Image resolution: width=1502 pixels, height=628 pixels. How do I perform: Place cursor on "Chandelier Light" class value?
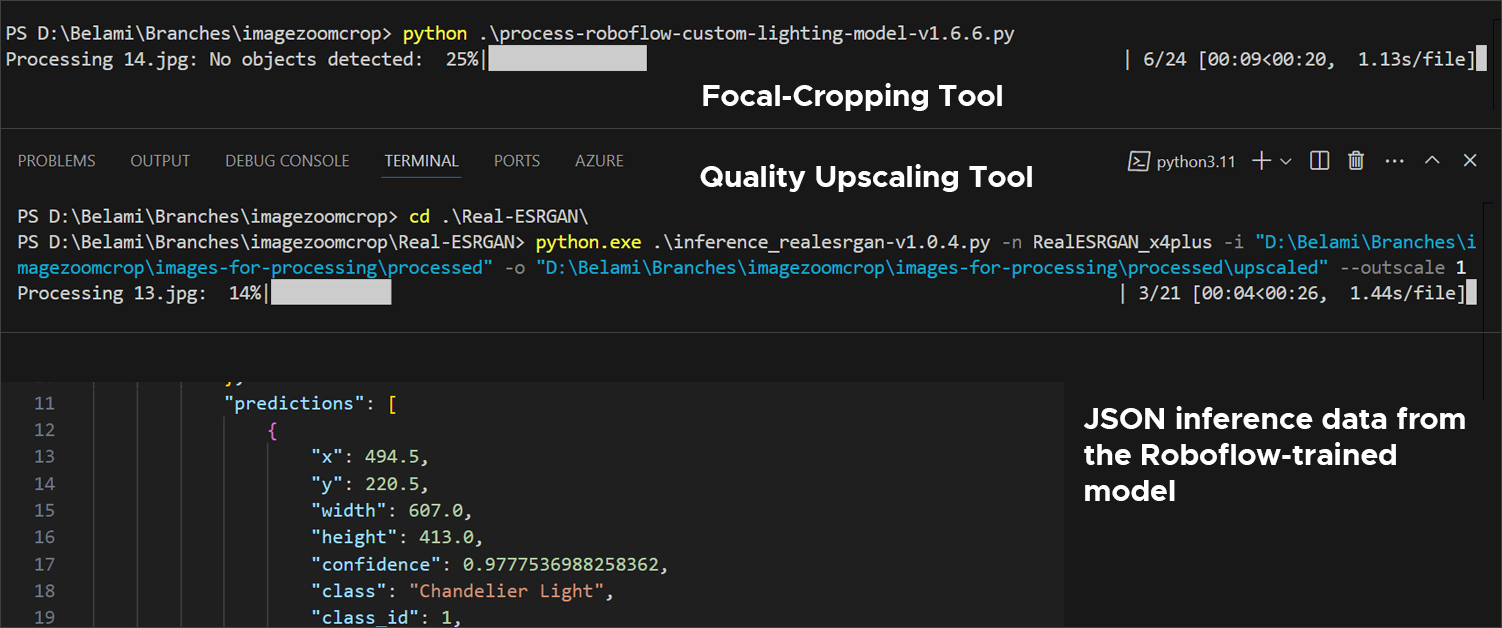click(508, 591)
